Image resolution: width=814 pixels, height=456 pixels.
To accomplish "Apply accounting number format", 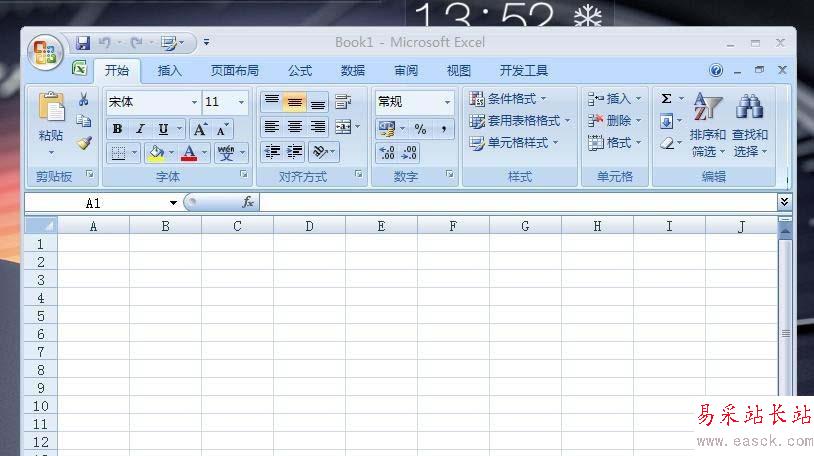I will tap(387, 128).
